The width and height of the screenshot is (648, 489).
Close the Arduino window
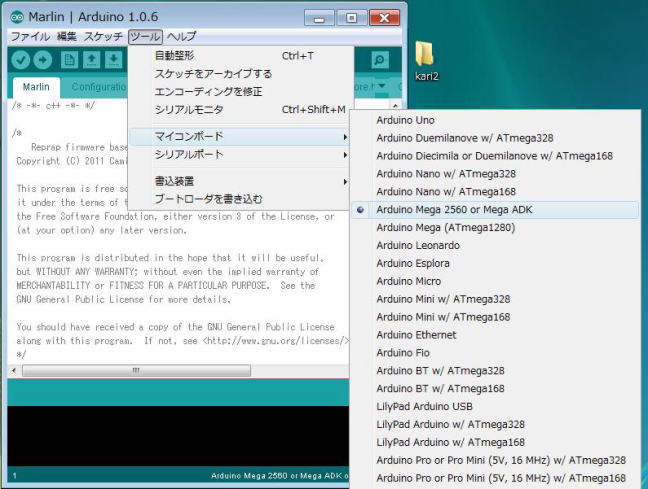384,18
